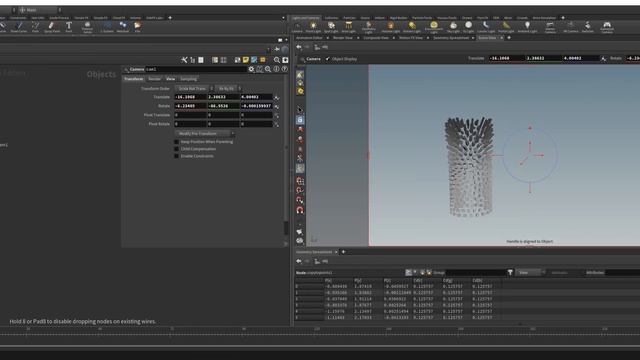Select the Draw Curve shelf tool

click(18, 27)
